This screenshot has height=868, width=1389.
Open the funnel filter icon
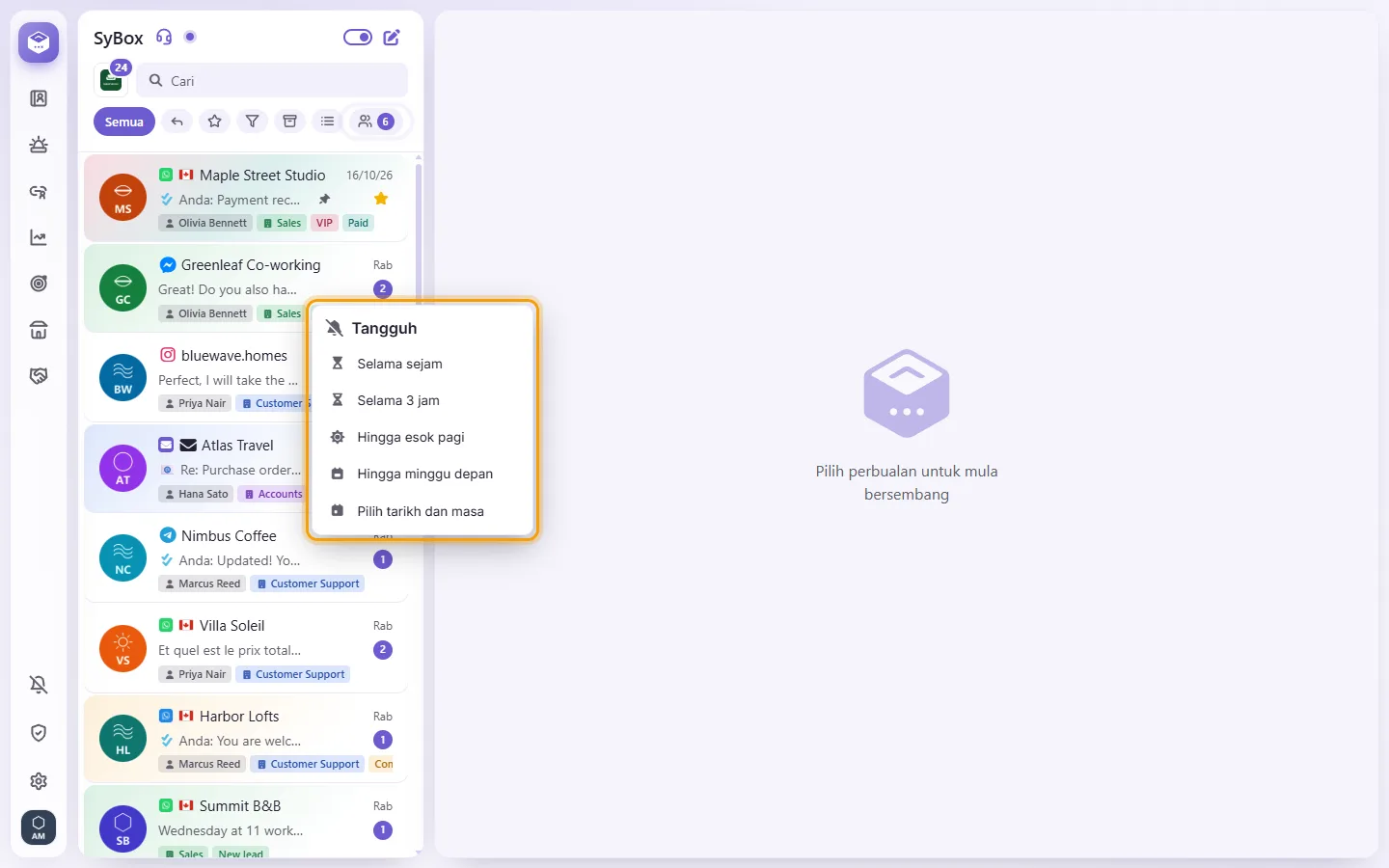[252, 122]
